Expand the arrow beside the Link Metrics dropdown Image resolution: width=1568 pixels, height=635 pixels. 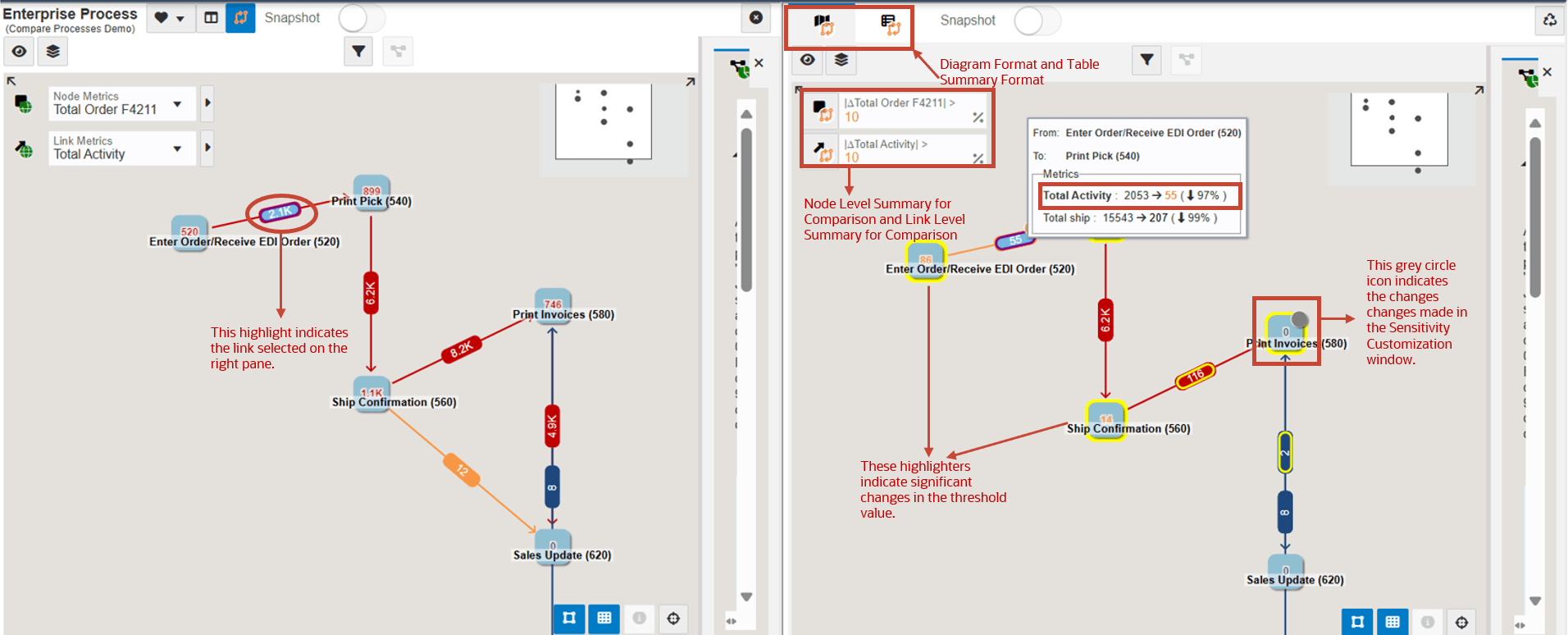207,148
